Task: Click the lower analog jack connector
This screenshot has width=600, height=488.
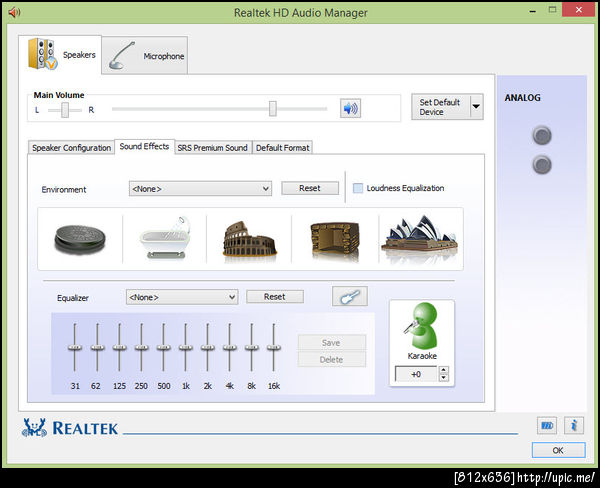Action: click(x=542, y=165)
